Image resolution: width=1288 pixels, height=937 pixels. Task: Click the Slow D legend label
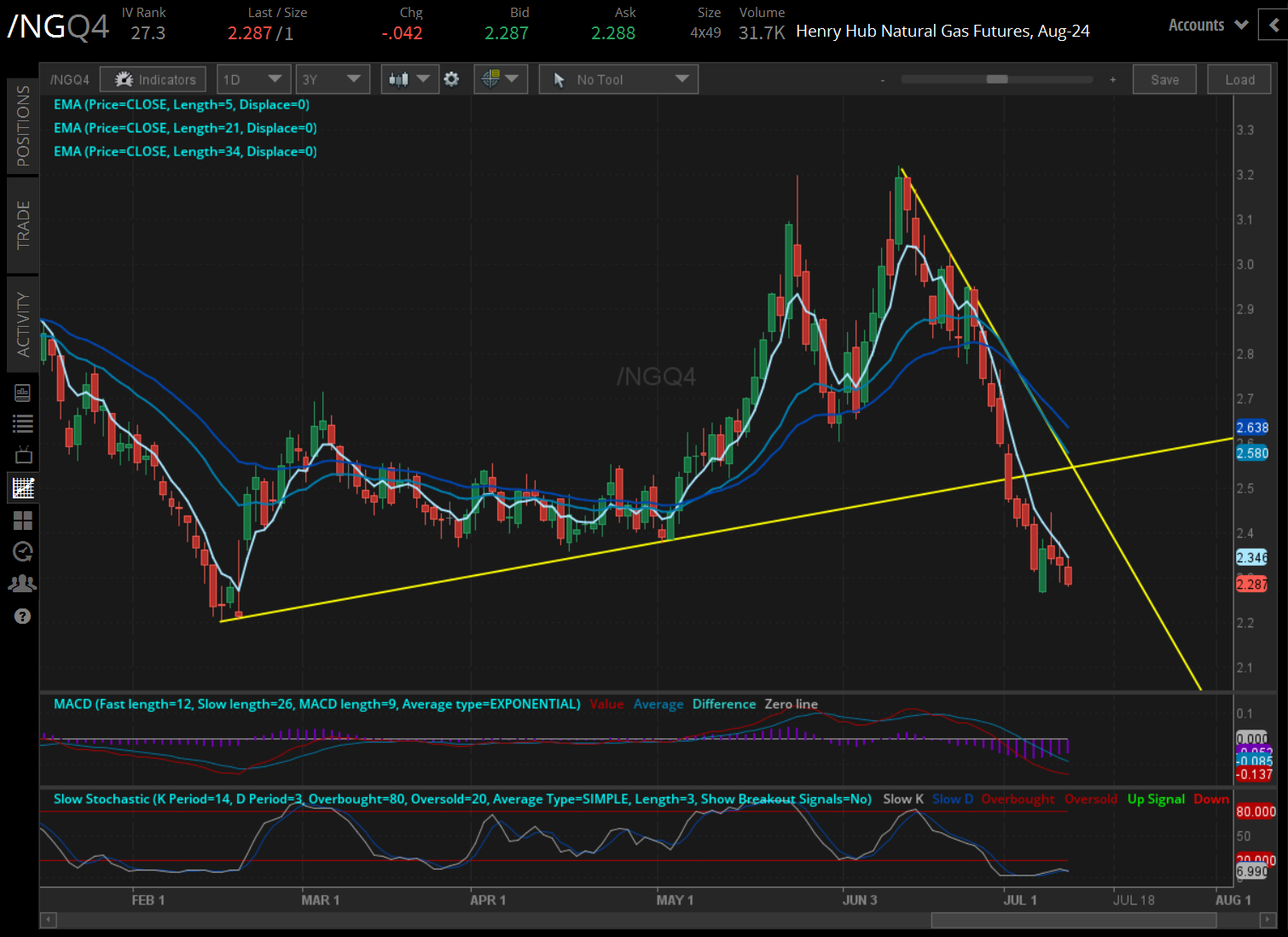(x=953, y=799)
